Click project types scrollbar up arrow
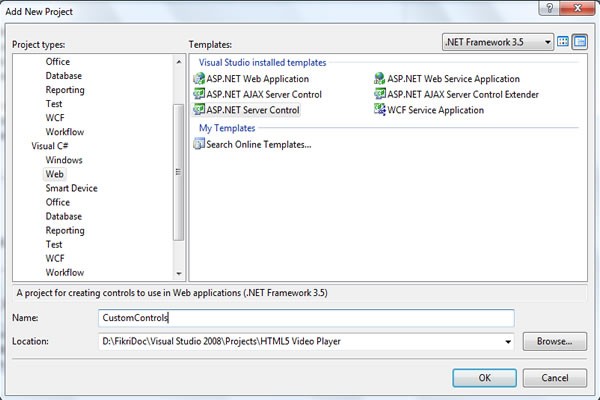The image size is (600, 400). (178, 62)
